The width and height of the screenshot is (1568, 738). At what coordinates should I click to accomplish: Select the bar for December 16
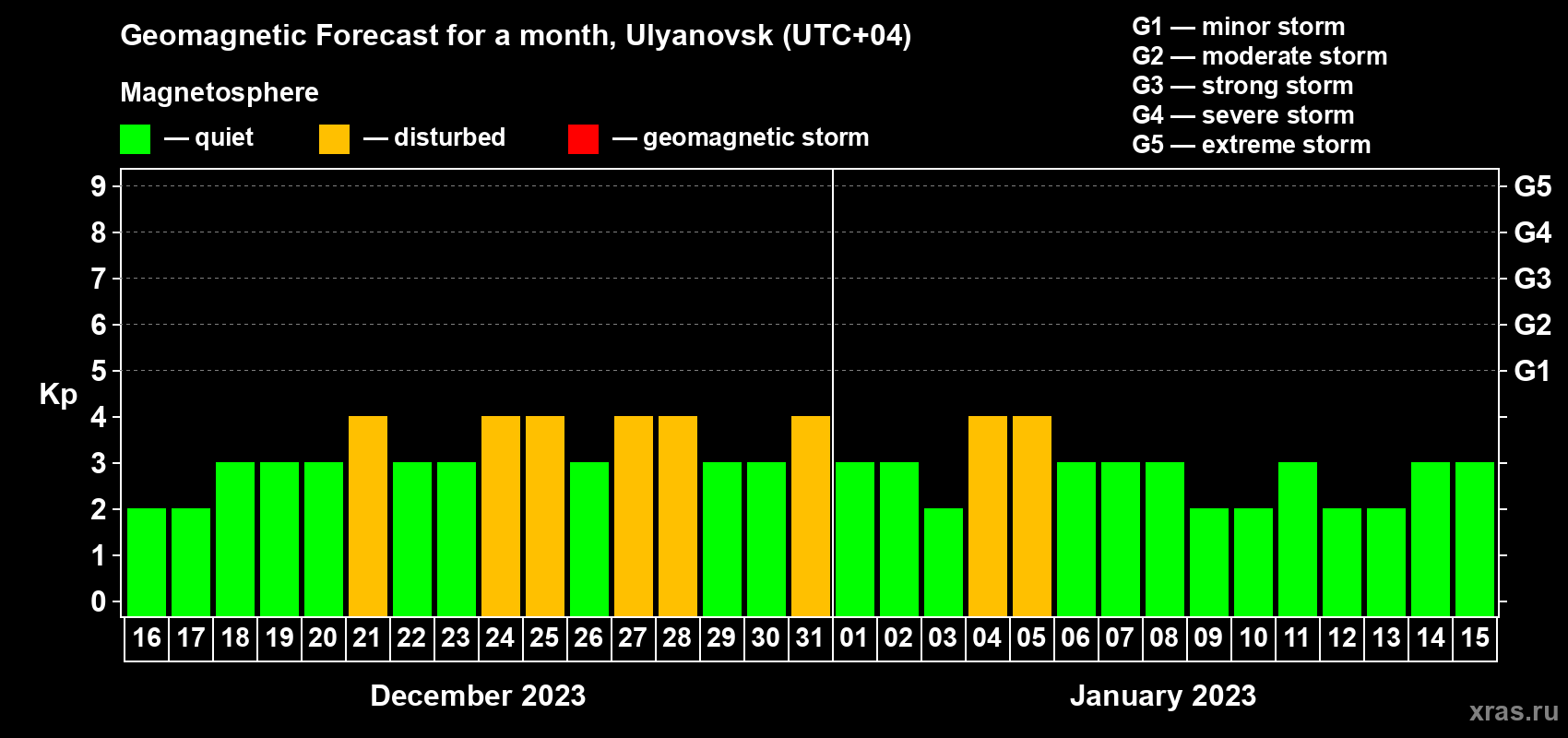pos(147,562)
